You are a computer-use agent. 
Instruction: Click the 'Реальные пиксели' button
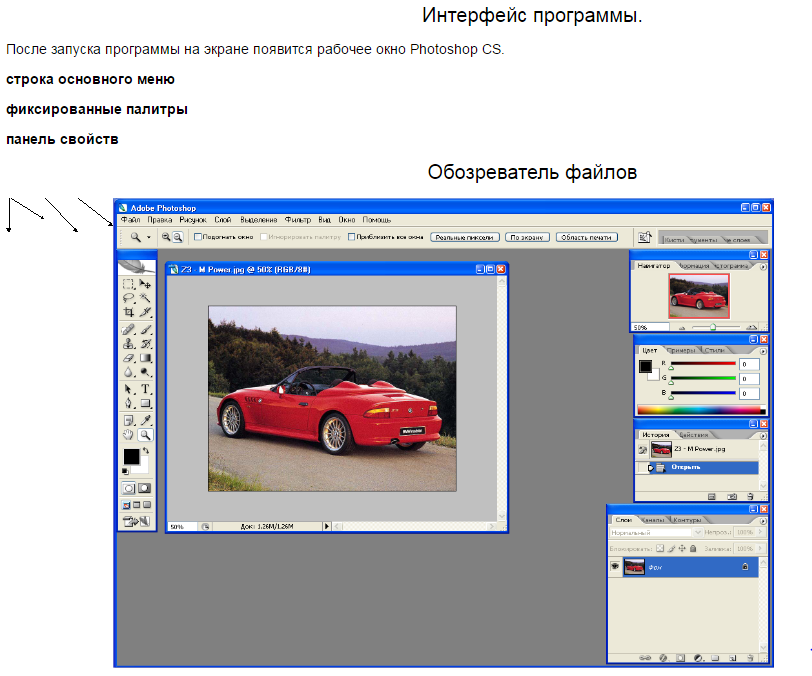click(464, 237)
